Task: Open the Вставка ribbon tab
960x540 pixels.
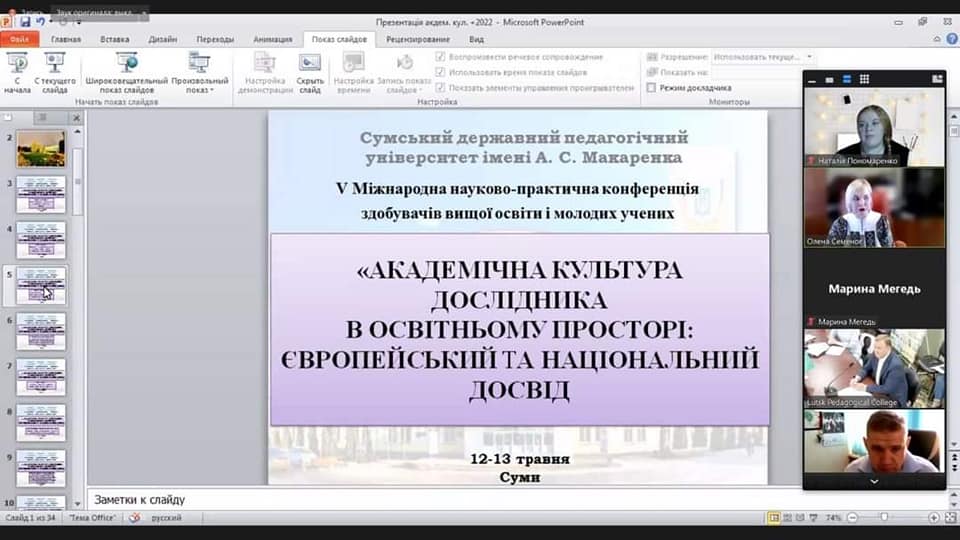Action: pyautogui.click(x=115, y=39)
